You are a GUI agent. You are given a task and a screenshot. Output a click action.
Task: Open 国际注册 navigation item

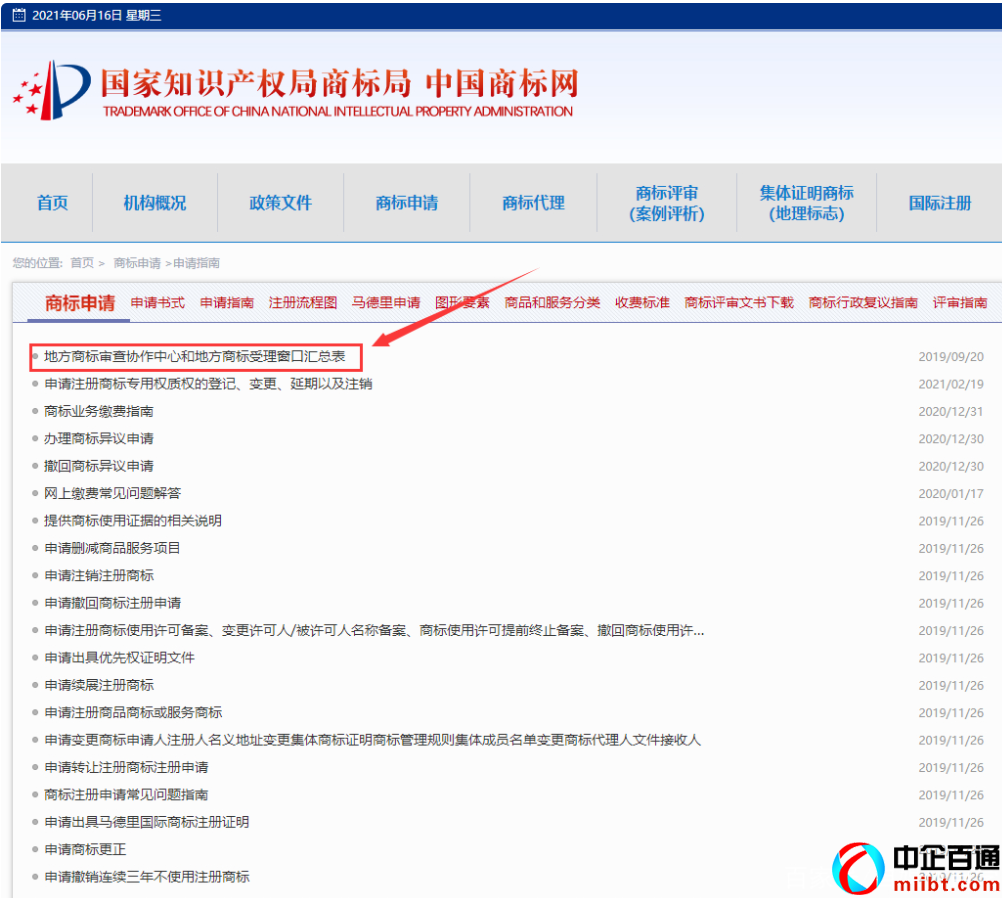[939, 203]
